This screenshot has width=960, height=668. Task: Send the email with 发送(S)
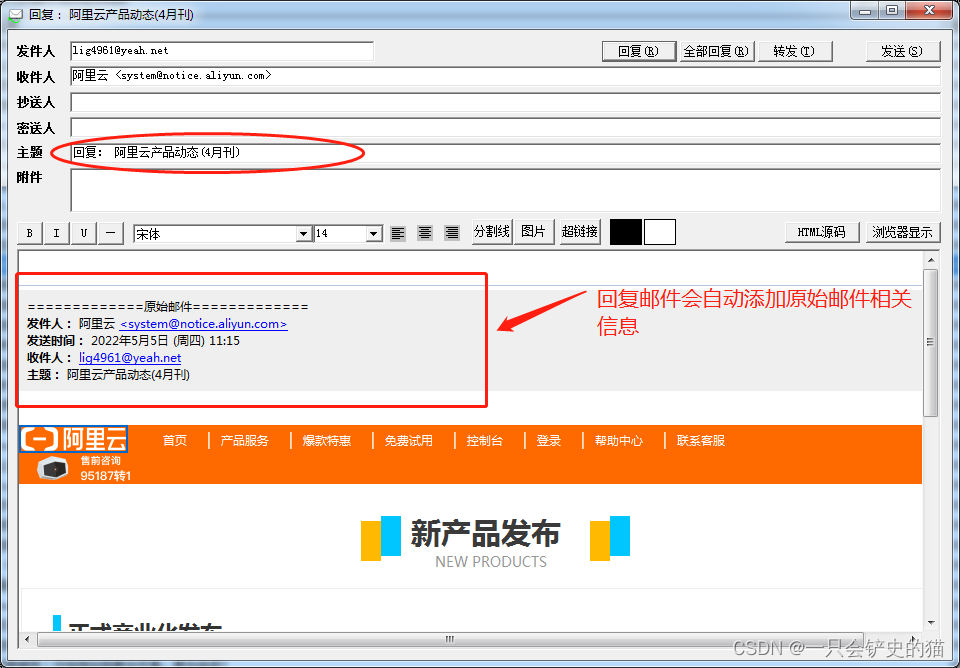(x=902, y=51)
